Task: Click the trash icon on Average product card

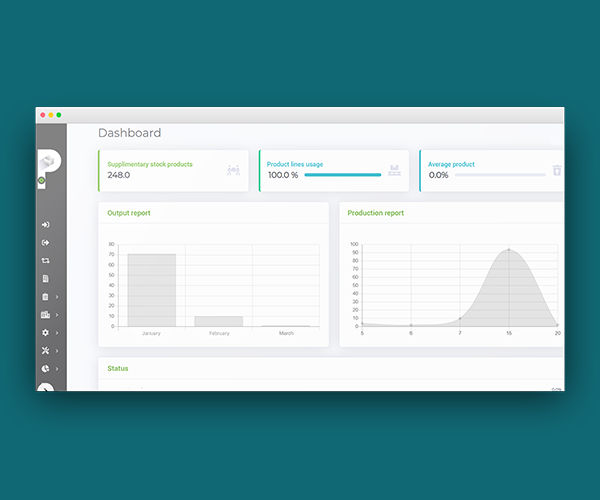Action: pyautogui.click(x=557, y=170)
